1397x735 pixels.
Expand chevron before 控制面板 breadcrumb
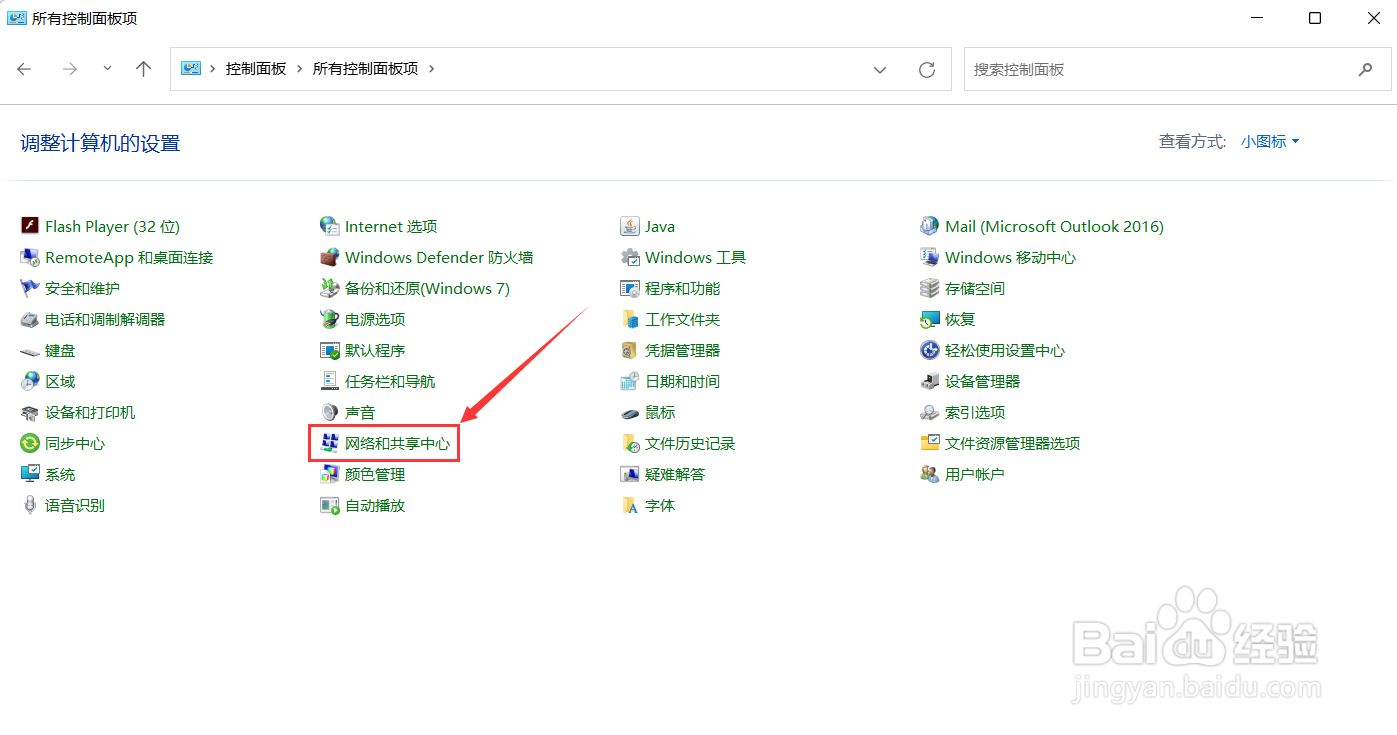coord(213,69)
